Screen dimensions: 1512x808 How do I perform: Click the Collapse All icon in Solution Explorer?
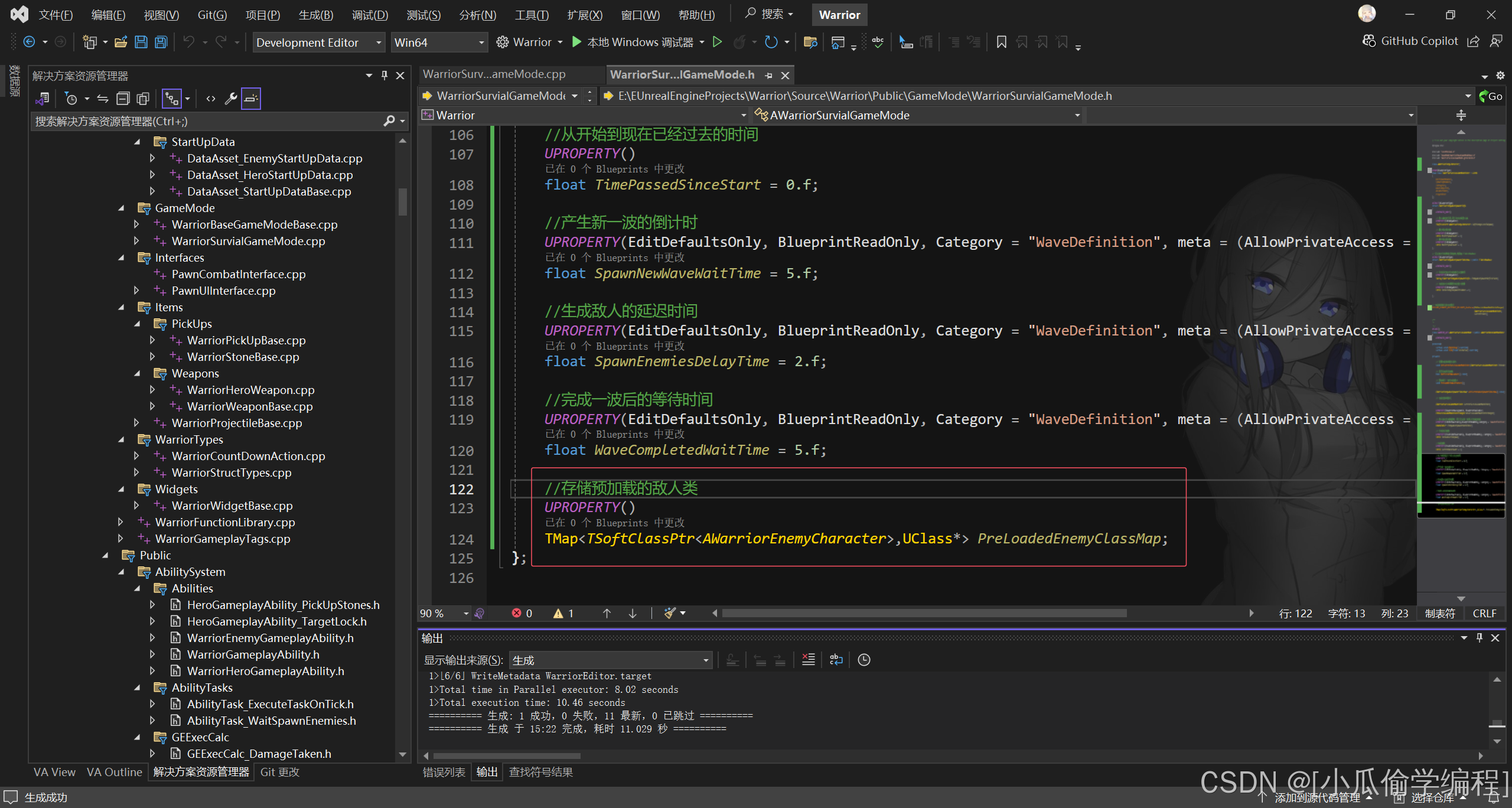pos(123,99)
